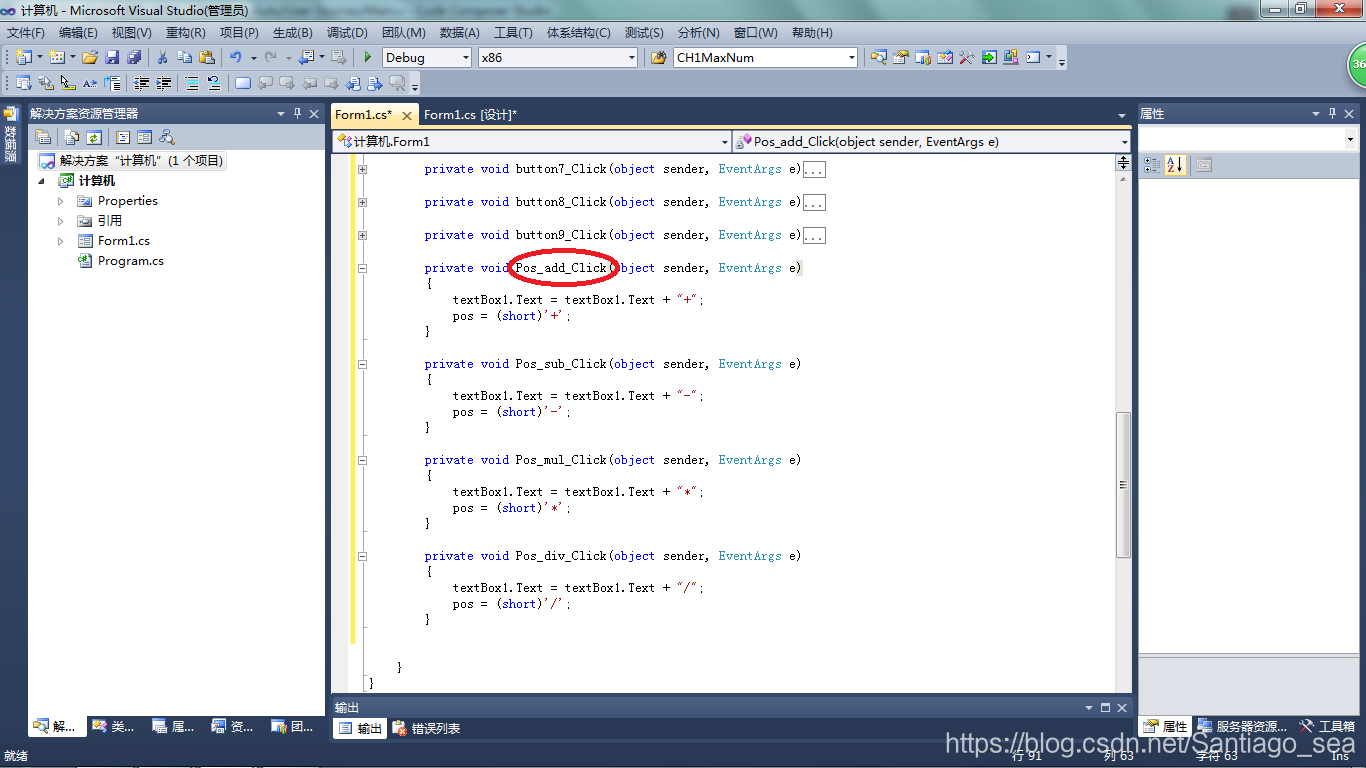Image resolution: width=1366 pixels, height=768 pixels.
Task: Open the 编辑(E) menu
Action: click(78, 33)
